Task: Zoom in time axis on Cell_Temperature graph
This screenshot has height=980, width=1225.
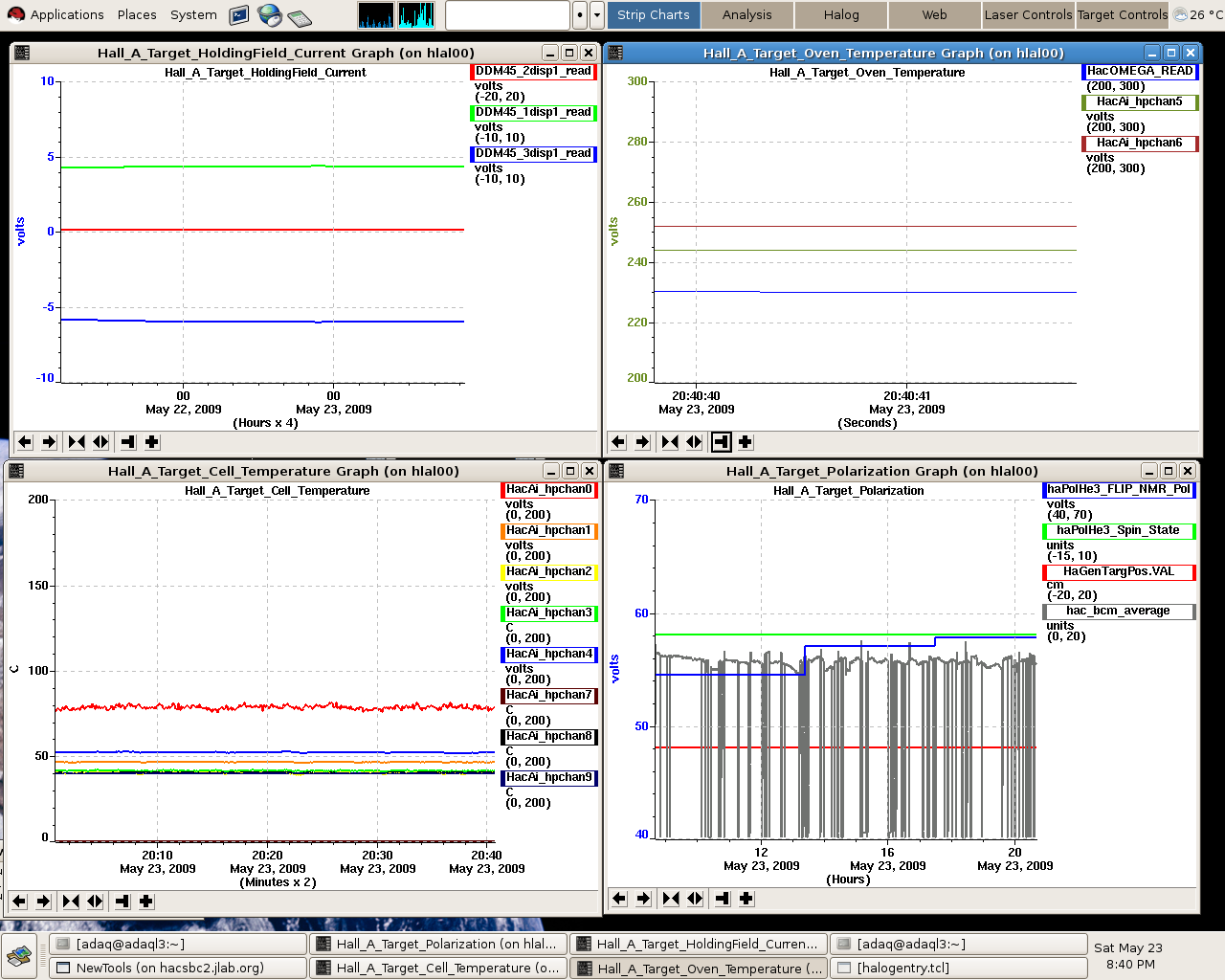Action: point(71,902)
